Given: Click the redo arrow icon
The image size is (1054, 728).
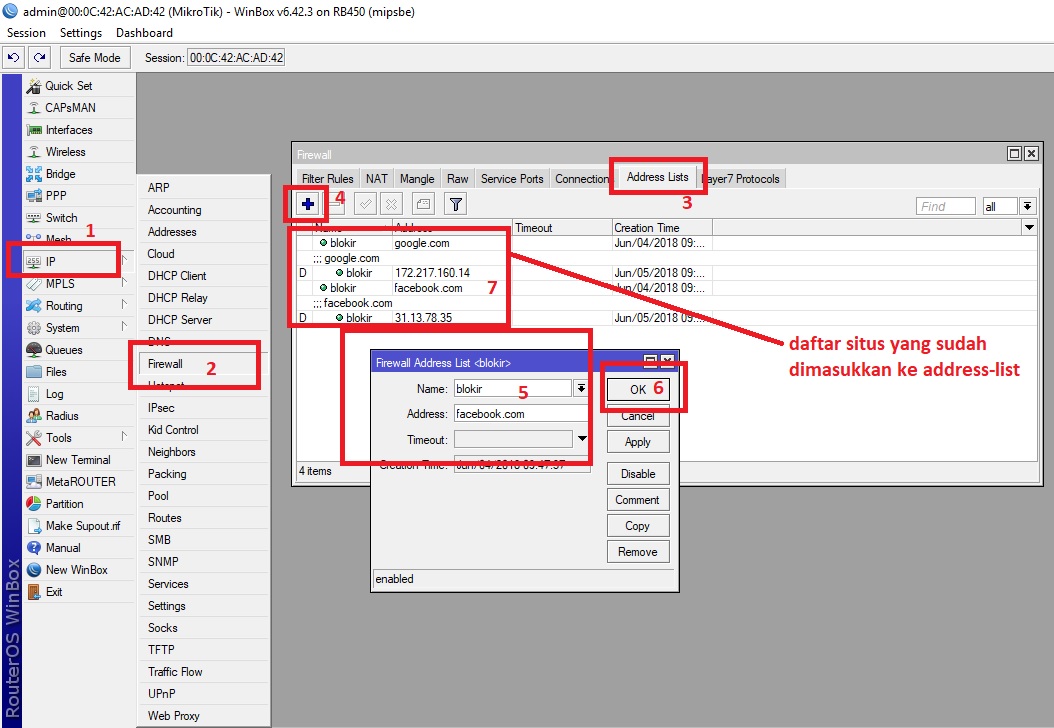Looking at the screenshot, I should (38, 57).
